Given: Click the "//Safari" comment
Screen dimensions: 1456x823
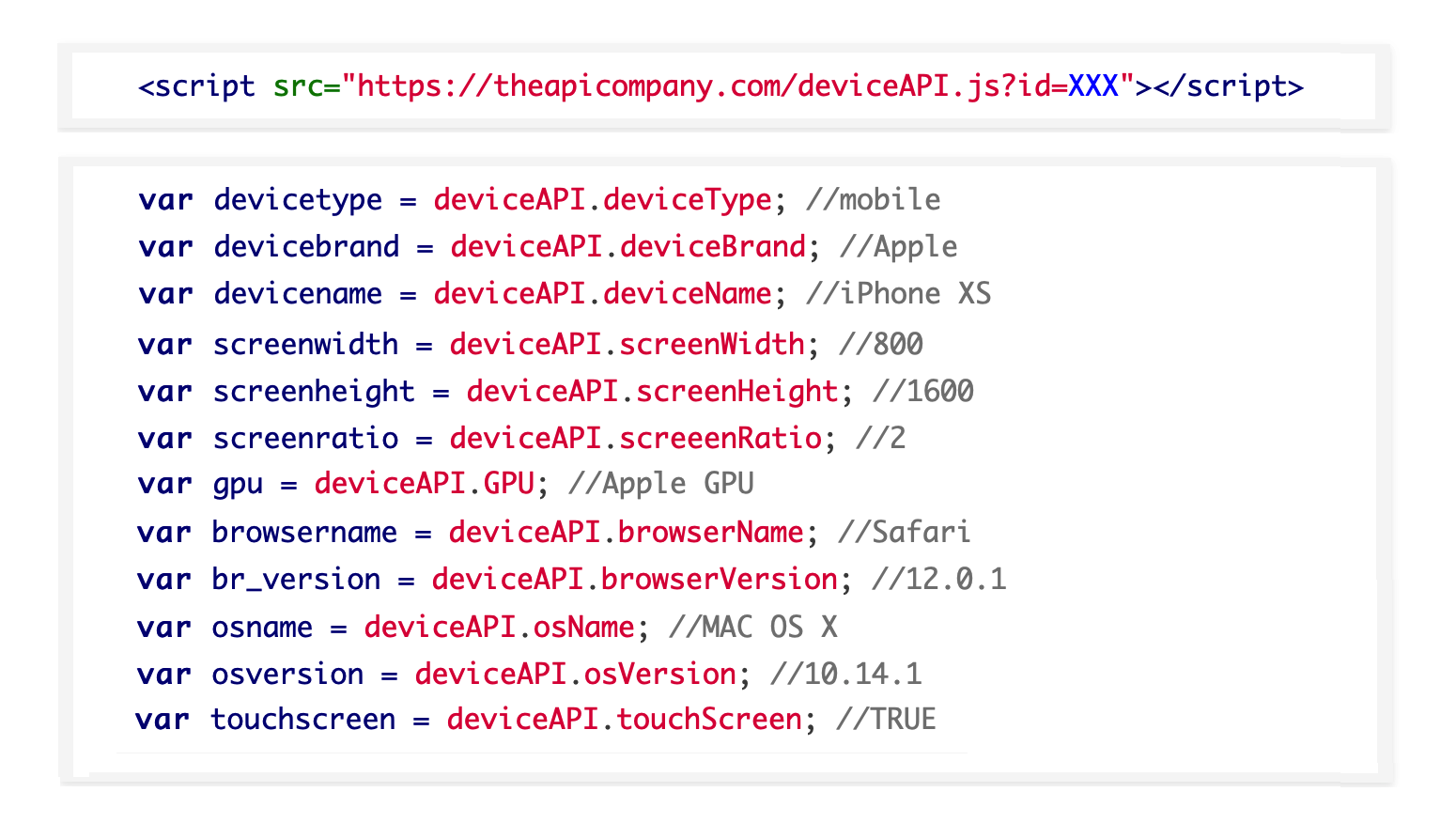Looking at the screenshot, I should pyautogui.click(x=906, y=533).
